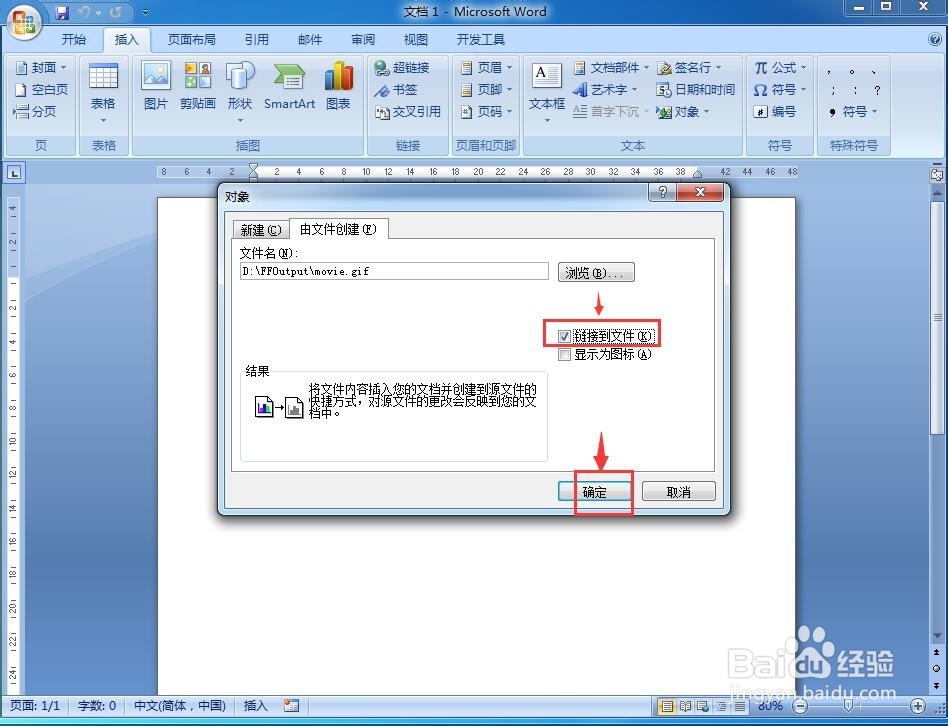Click the vertical scrollbar
This screenshot has height=726, width=948.
[x=937, y=317]
